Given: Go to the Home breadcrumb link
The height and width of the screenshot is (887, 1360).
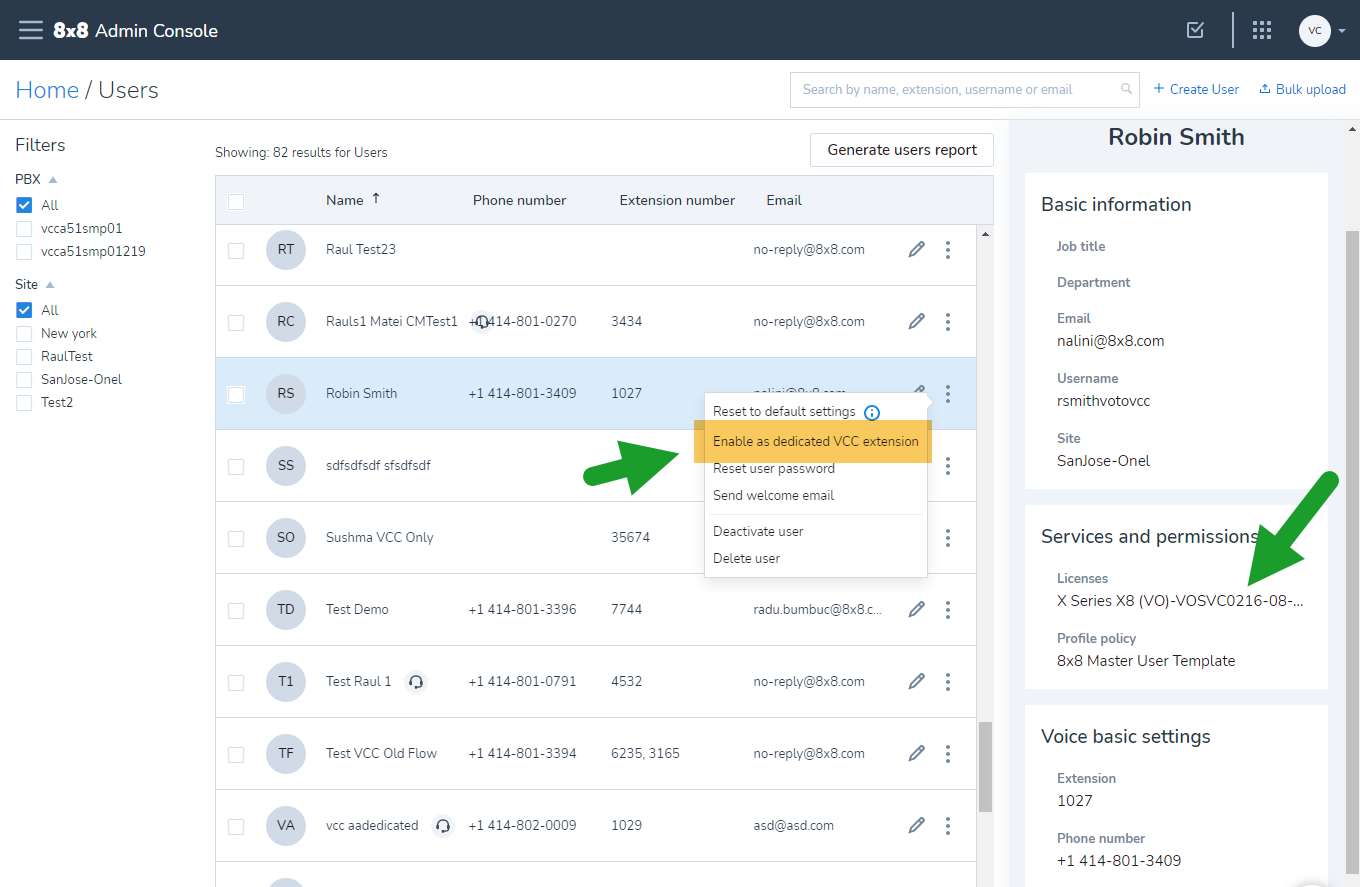Looking at the screenshot, I should click(47, 90).
